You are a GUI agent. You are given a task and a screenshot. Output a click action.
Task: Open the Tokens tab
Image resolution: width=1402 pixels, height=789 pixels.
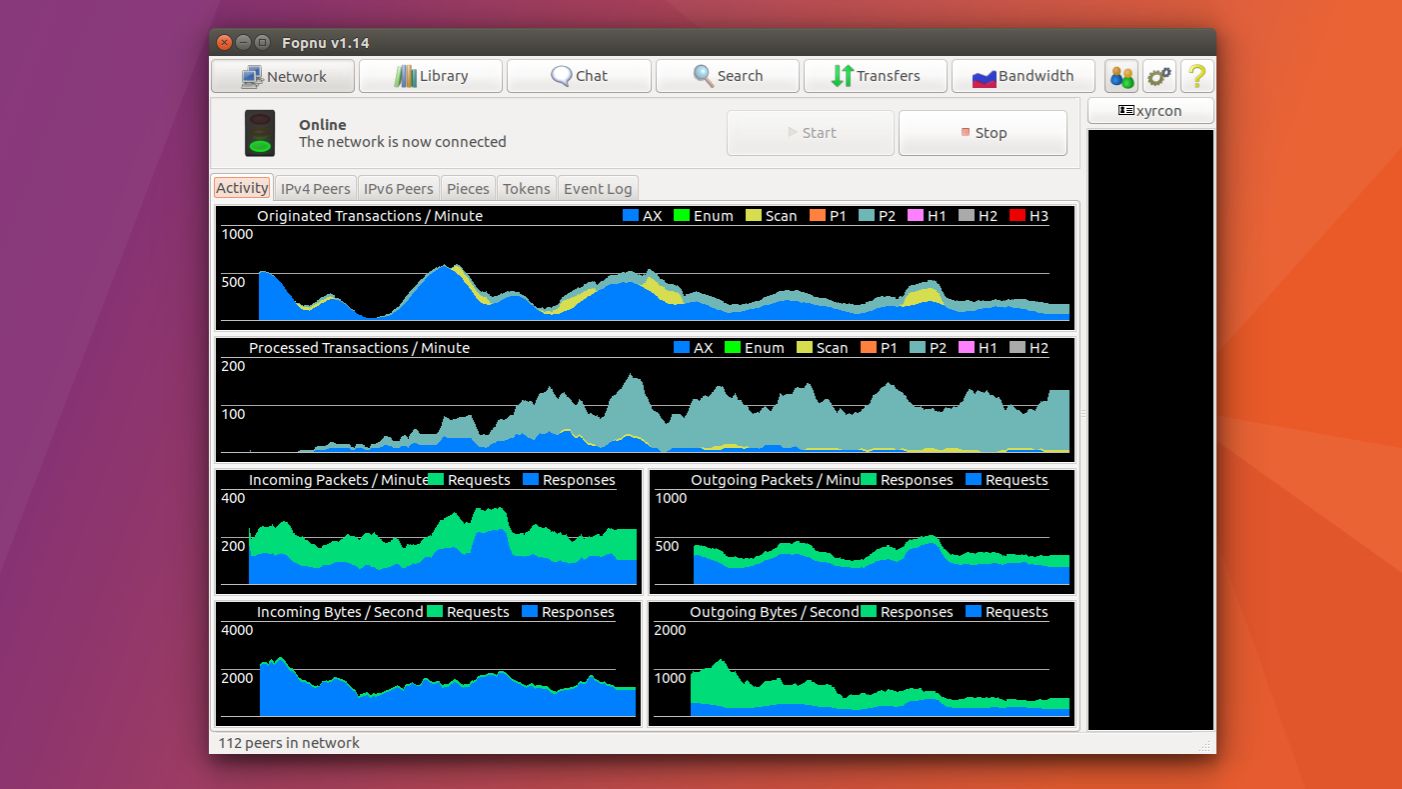(x=526, y=188)
